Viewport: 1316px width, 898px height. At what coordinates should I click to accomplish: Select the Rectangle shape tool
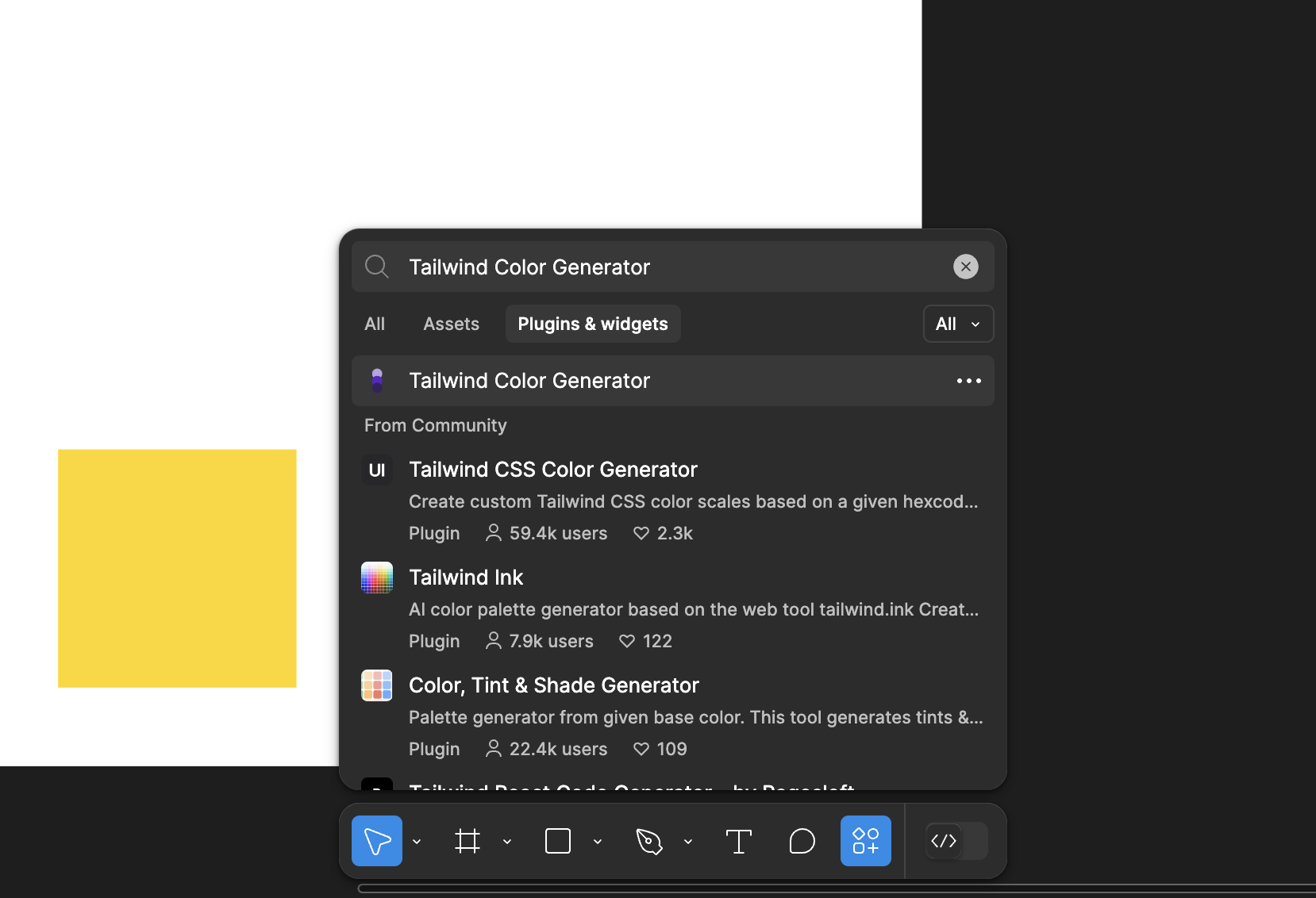[558, 841]
